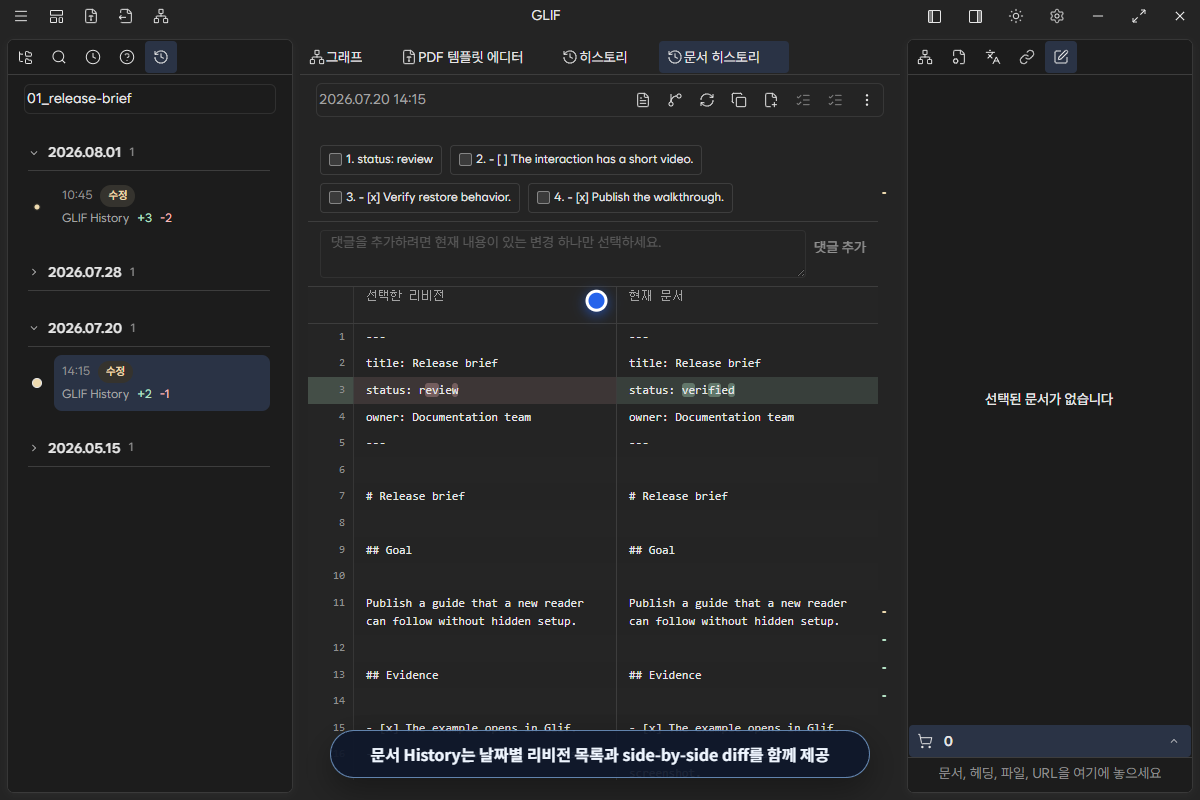
Task: Toggle the right sidebar panel icon
Action: 975,16
